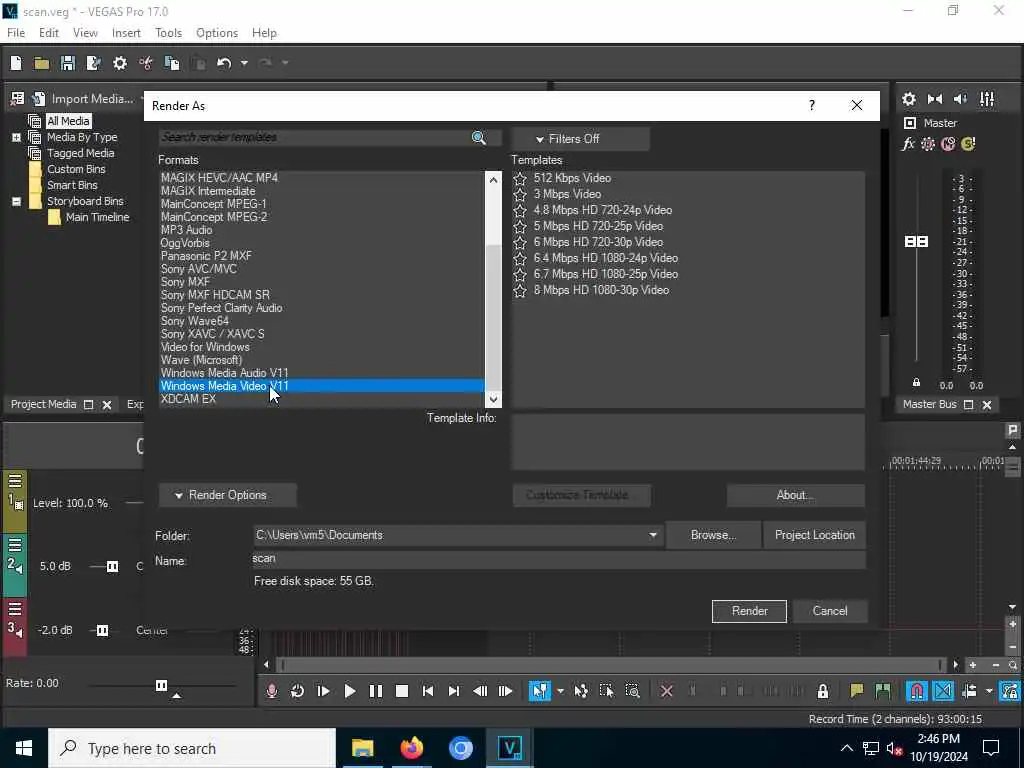Click the Pause button in transport bar
The height and width of the screenshot is (768, 1024).
(x=376, y=691)
